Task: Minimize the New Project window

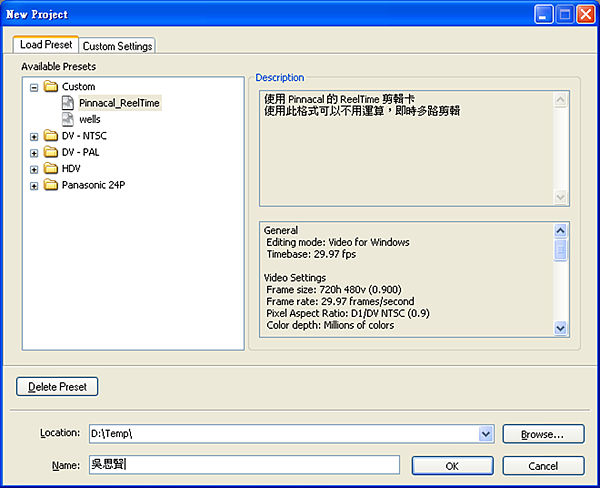Action: (543, 15)
